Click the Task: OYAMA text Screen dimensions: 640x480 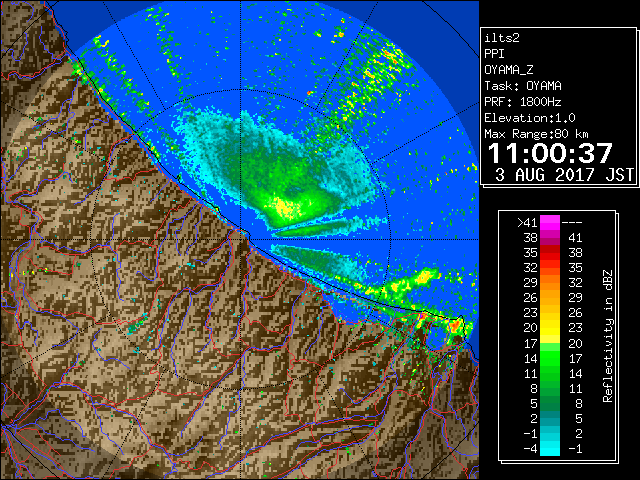[523, 86]
